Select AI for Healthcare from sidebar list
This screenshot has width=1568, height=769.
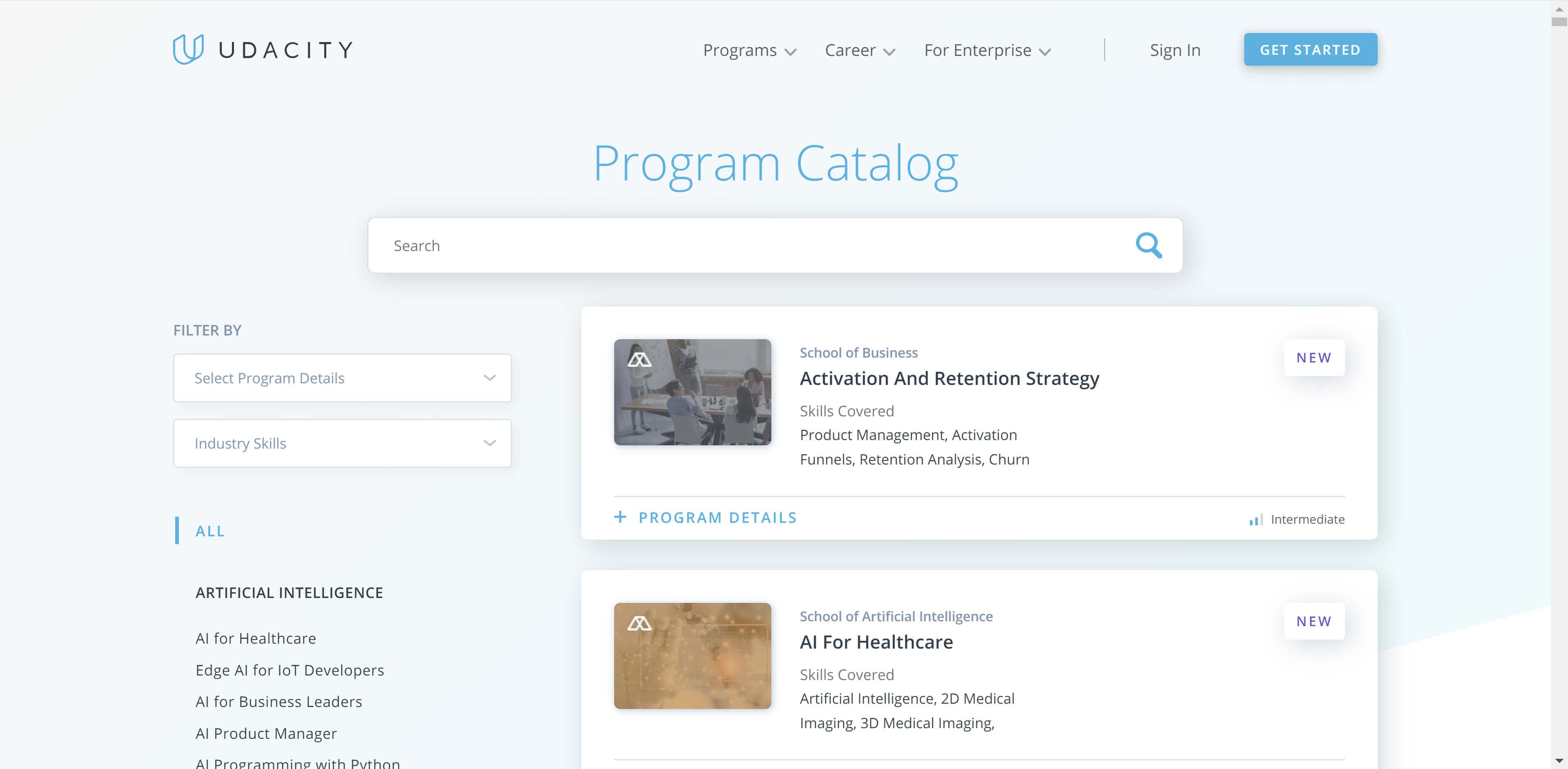(255, 637)
